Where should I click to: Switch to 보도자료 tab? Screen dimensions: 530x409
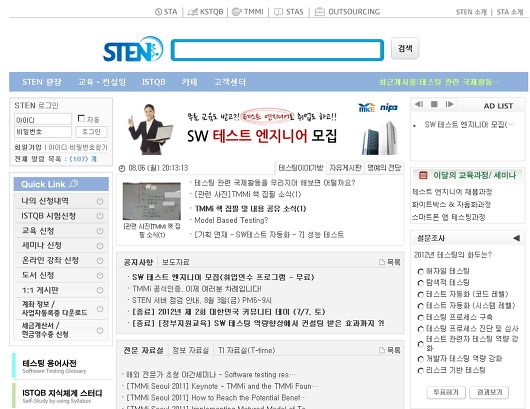click(x=175, y=262)
